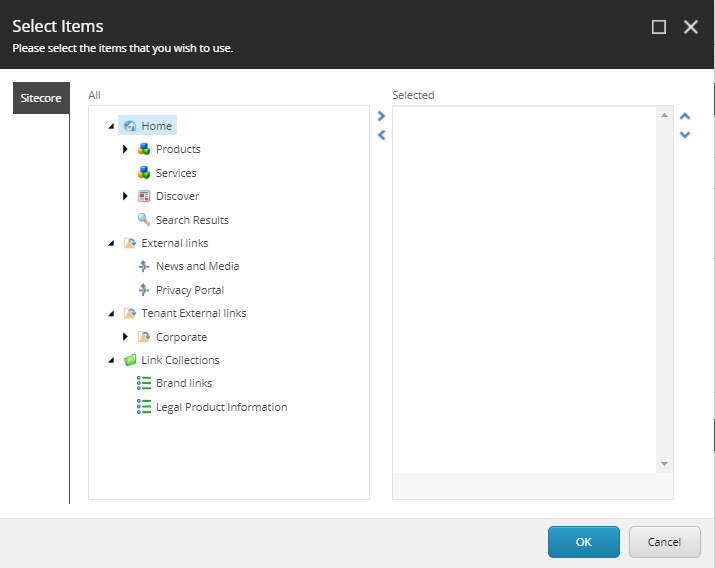Screen dimensions: 715x568
Task: Select Legal Product Information item
Action: click(222, 407)
